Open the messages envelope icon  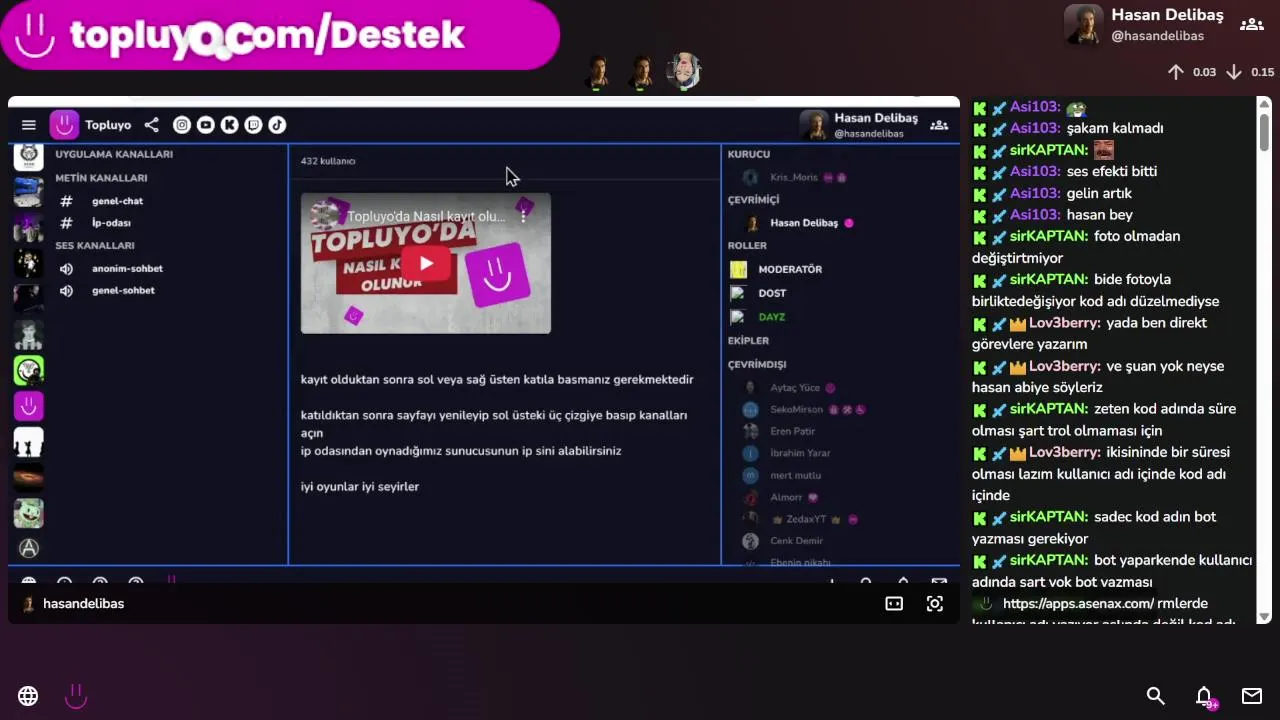(x=1252, y=696)
